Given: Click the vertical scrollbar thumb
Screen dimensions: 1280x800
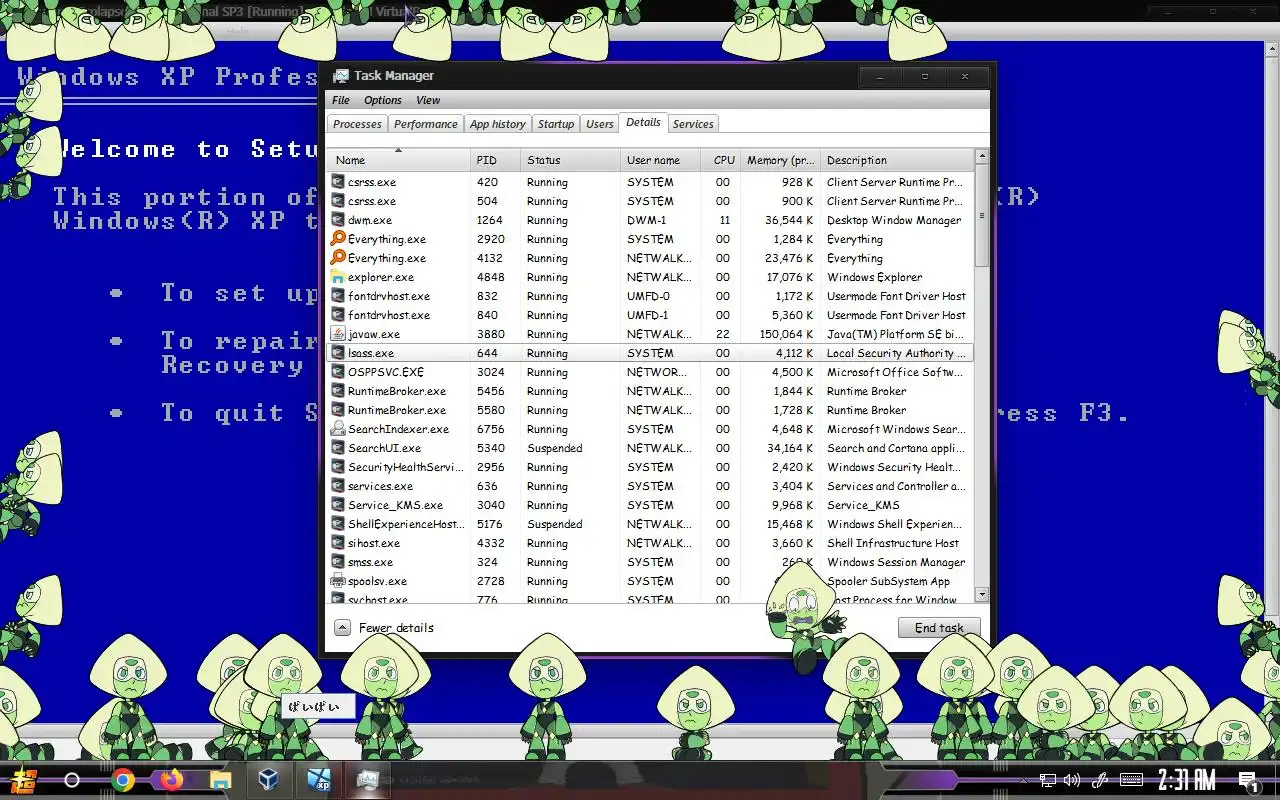Looking at the screenshot, I should (982, 215).
